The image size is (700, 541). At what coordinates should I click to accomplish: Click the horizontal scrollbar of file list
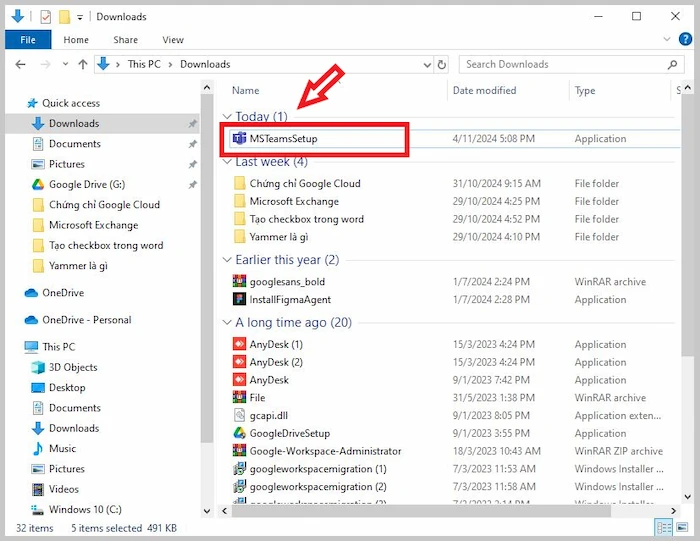pos(421,511)
